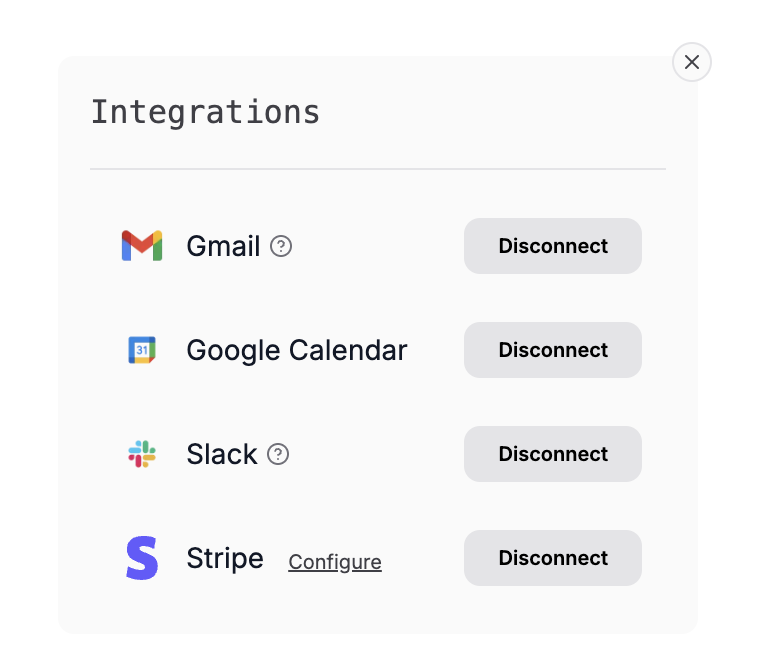Click the Slack name label

pos(222,454)
